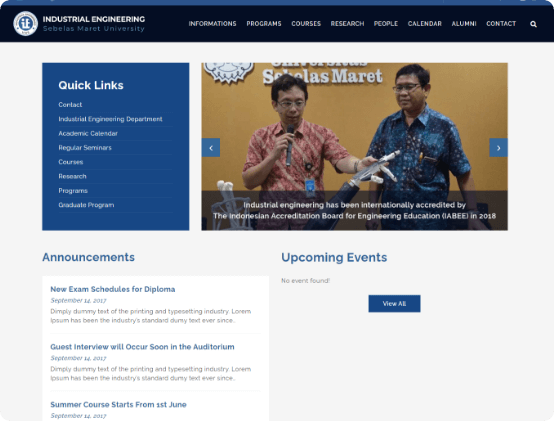Open the Alumni menu item
Screen dimensions: 554x421
tap(464, 24)
